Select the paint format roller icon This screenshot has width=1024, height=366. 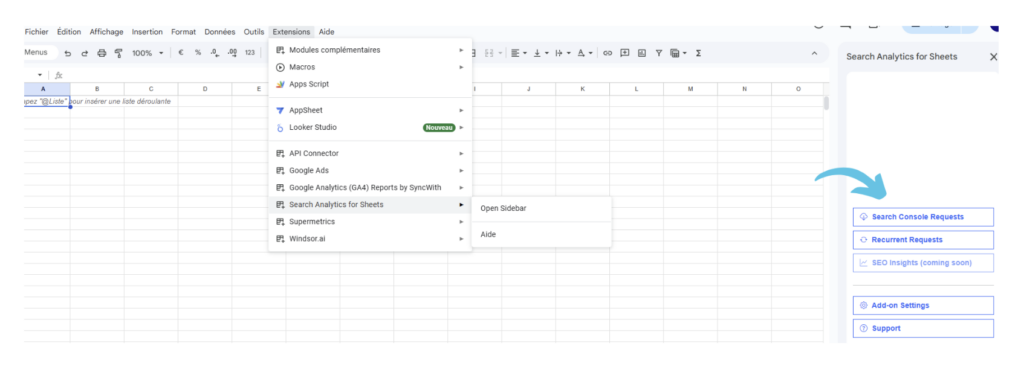(118, 53)
